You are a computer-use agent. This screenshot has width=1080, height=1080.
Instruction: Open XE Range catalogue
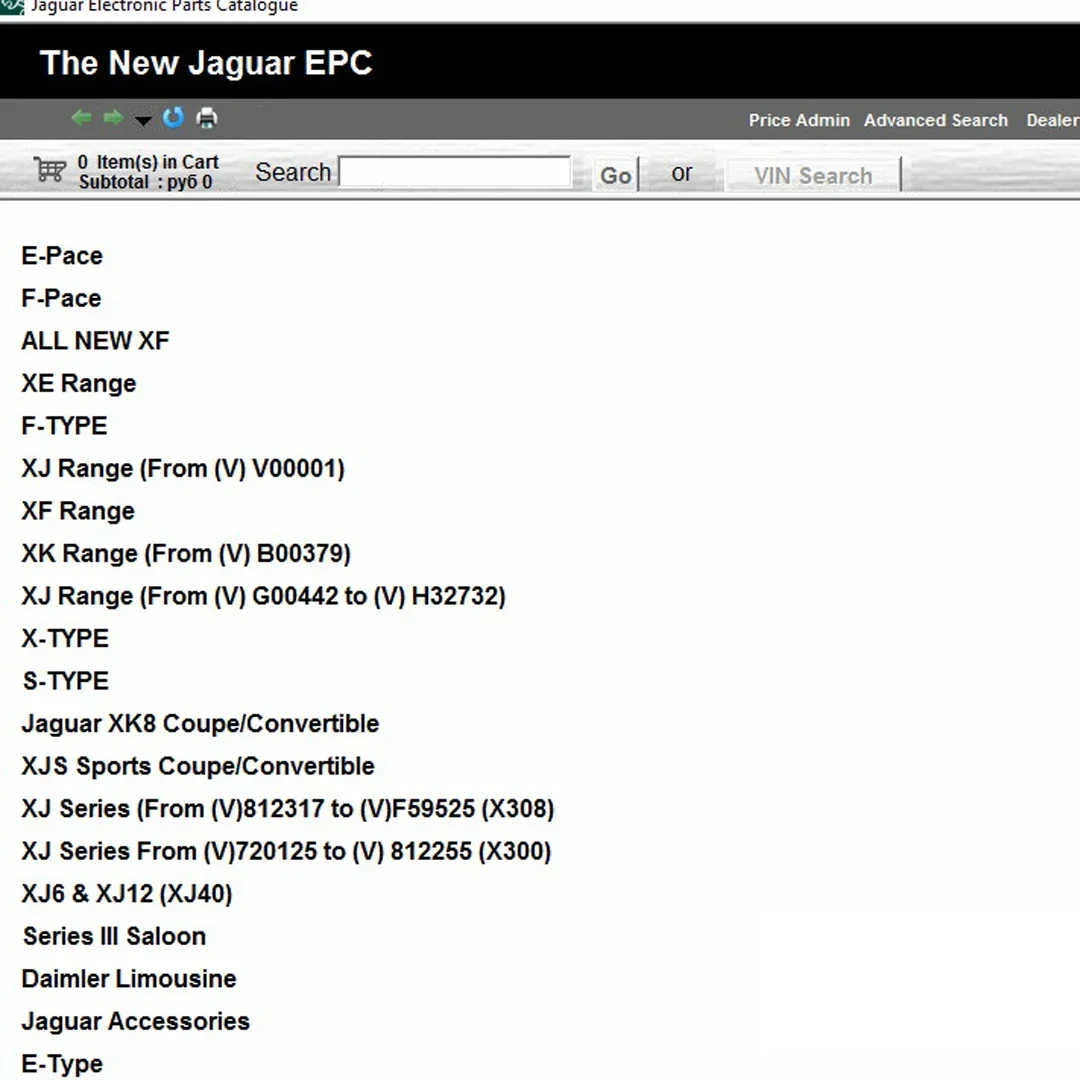click(x=79, y=384)
